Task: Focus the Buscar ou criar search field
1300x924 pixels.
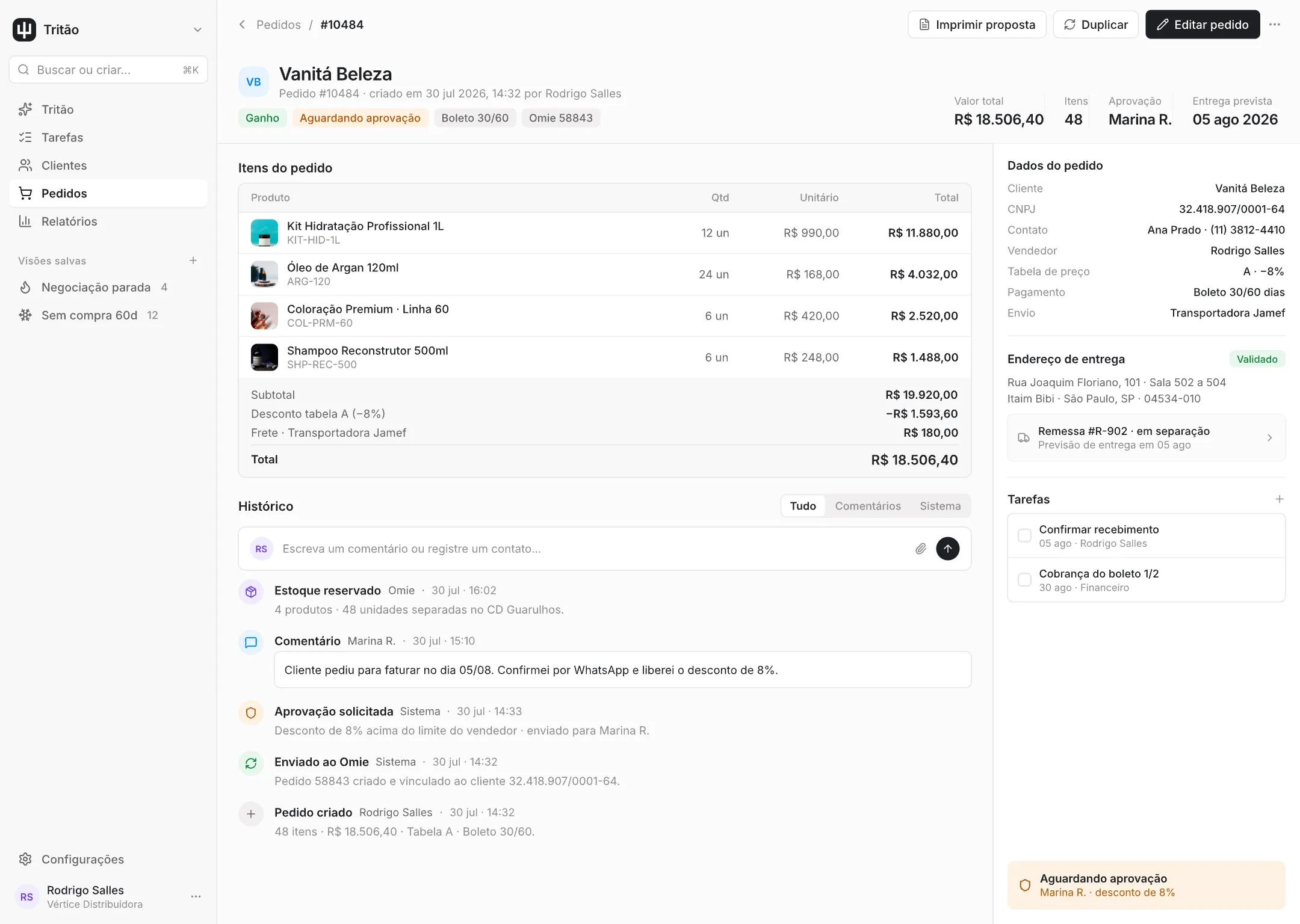Action: coord(108,70)
